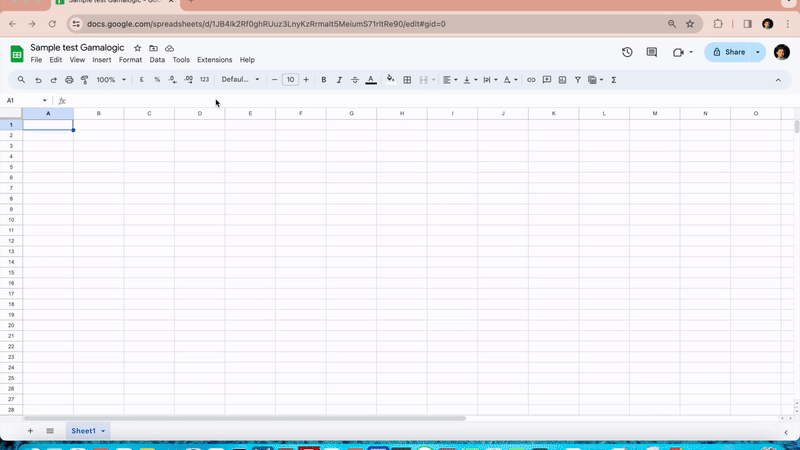Open version history clock icon
The image size is (800, 450).
tap(627, 52)
